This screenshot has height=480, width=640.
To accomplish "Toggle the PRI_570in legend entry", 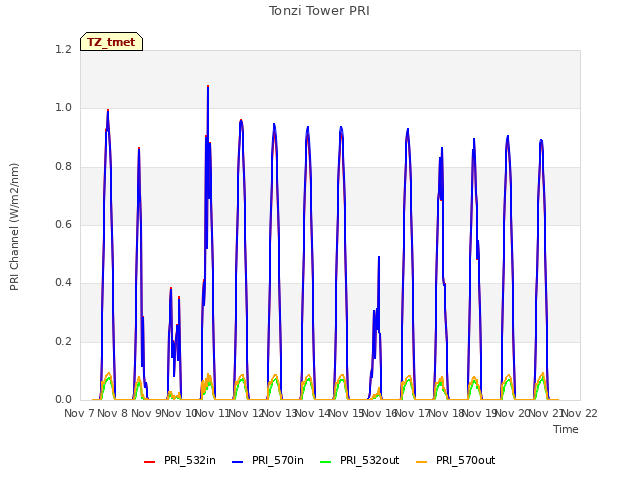I will click(x=268, y=461).
